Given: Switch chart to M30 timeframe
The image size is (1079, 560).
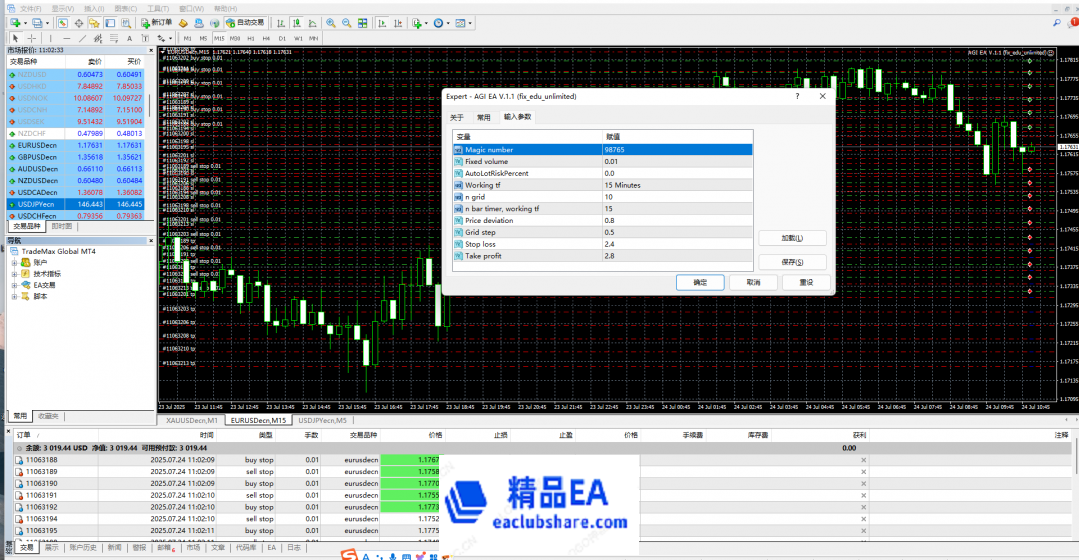Looking at the screenshot, I should pos(235,39).
